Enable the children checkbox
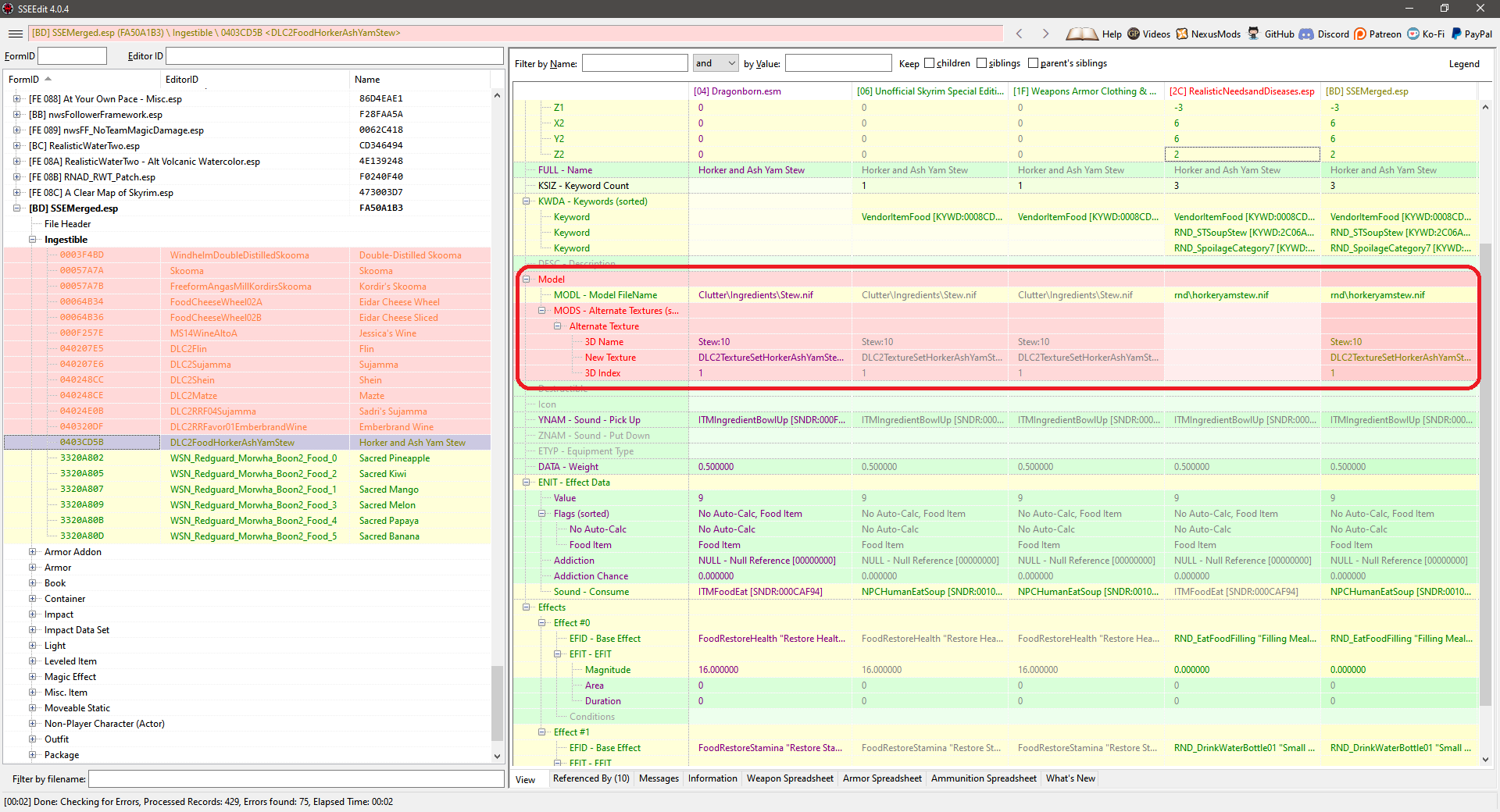1500x812 pixels. [930, 63]
